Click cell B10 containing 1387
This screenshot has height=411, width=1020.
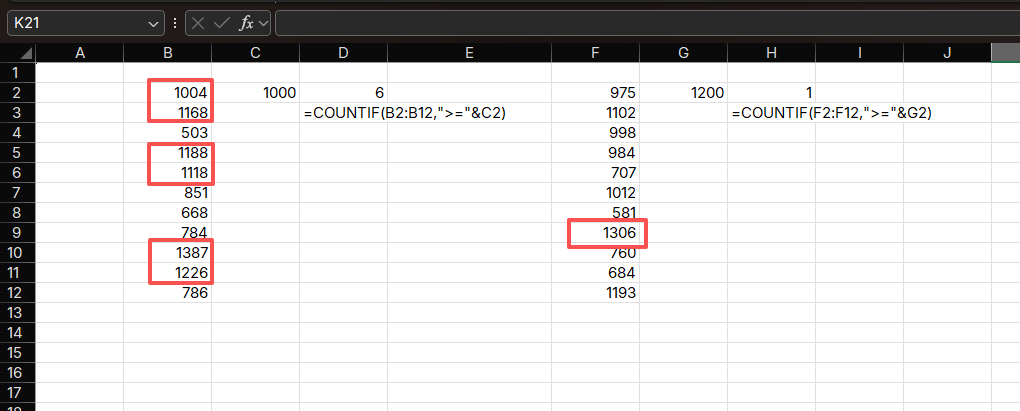(x=168, y=253)
